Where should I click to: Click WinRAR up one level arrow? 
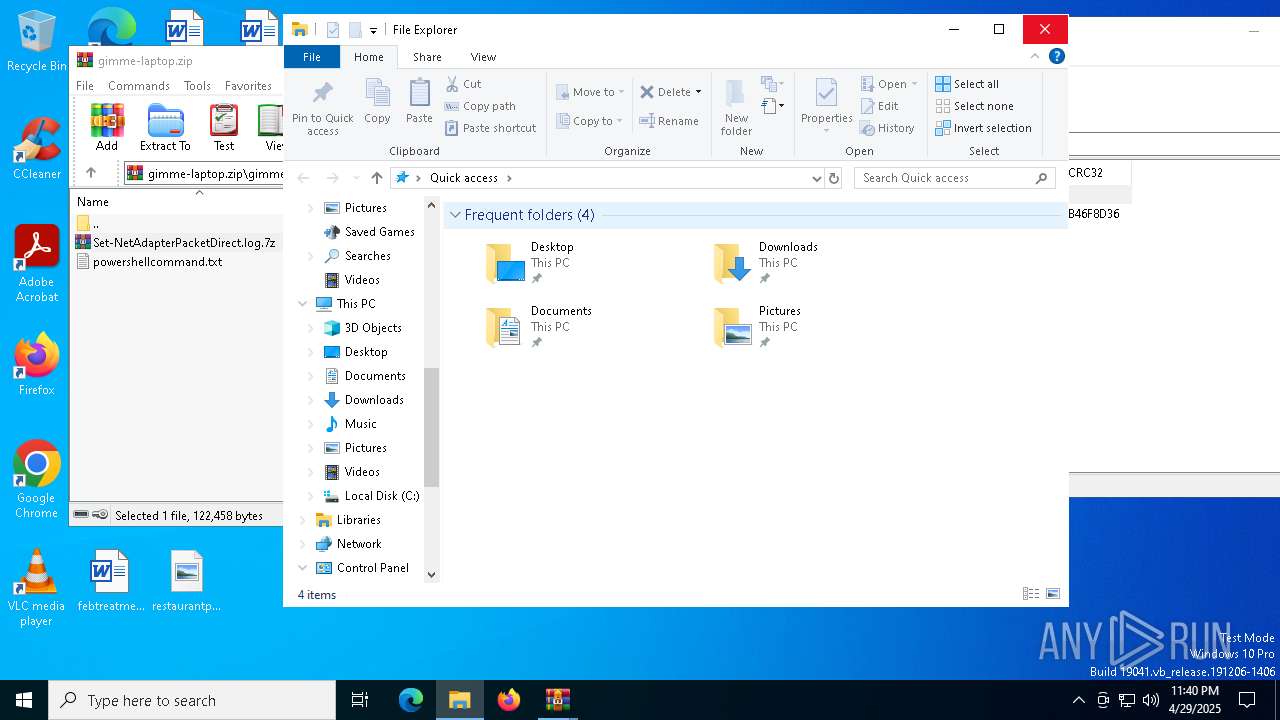[91, 173]
